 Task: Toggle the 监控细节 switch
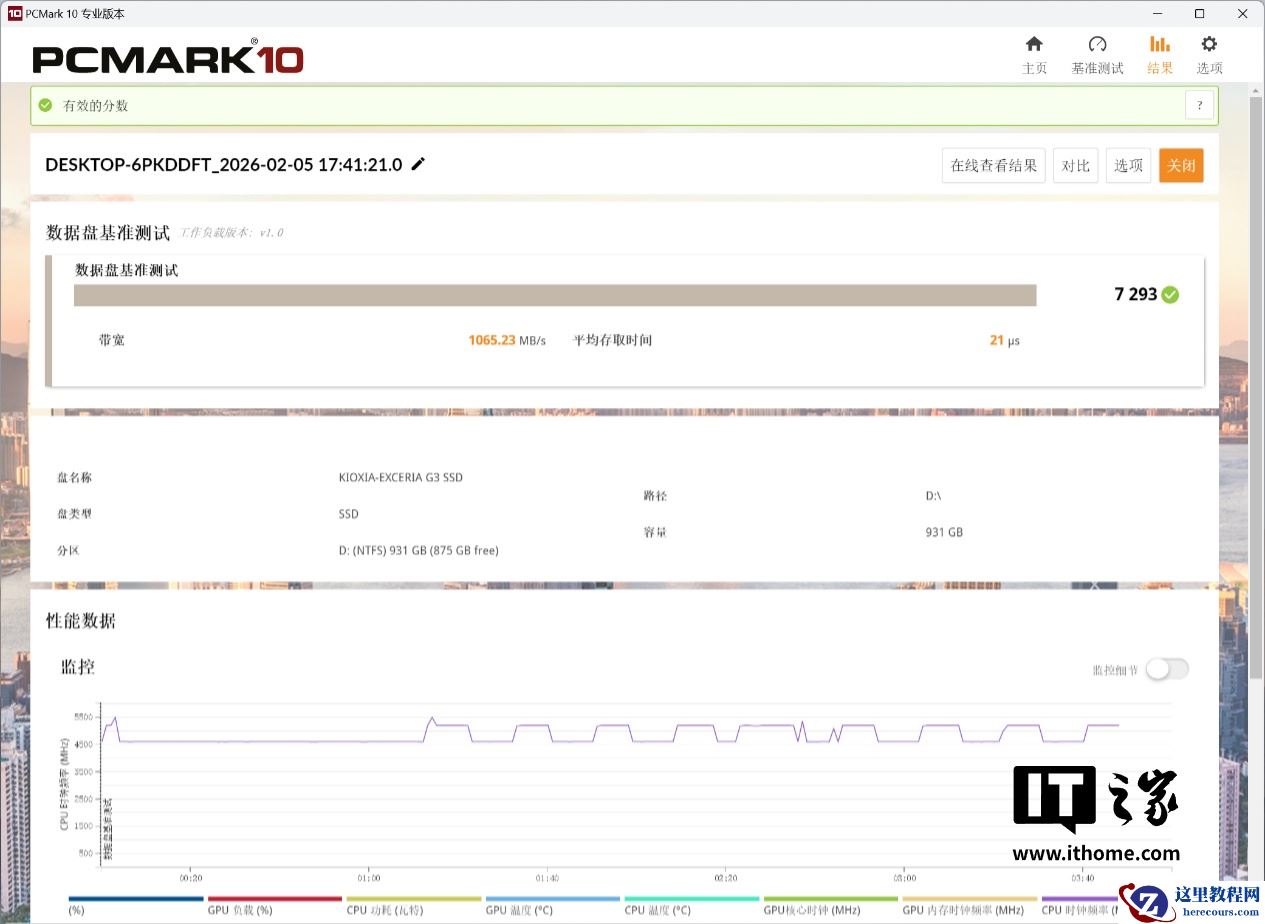tap(1167, 669)
